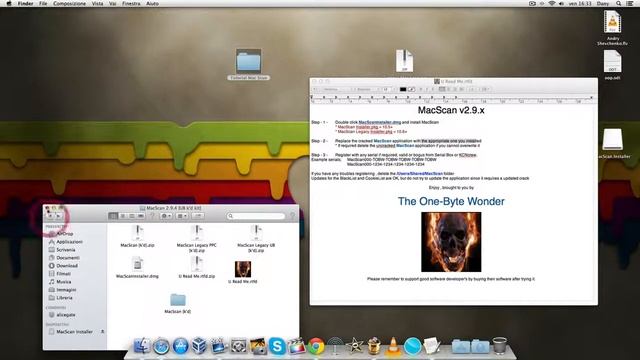Open the Finder menu in menu bar

tap(25, 3)
